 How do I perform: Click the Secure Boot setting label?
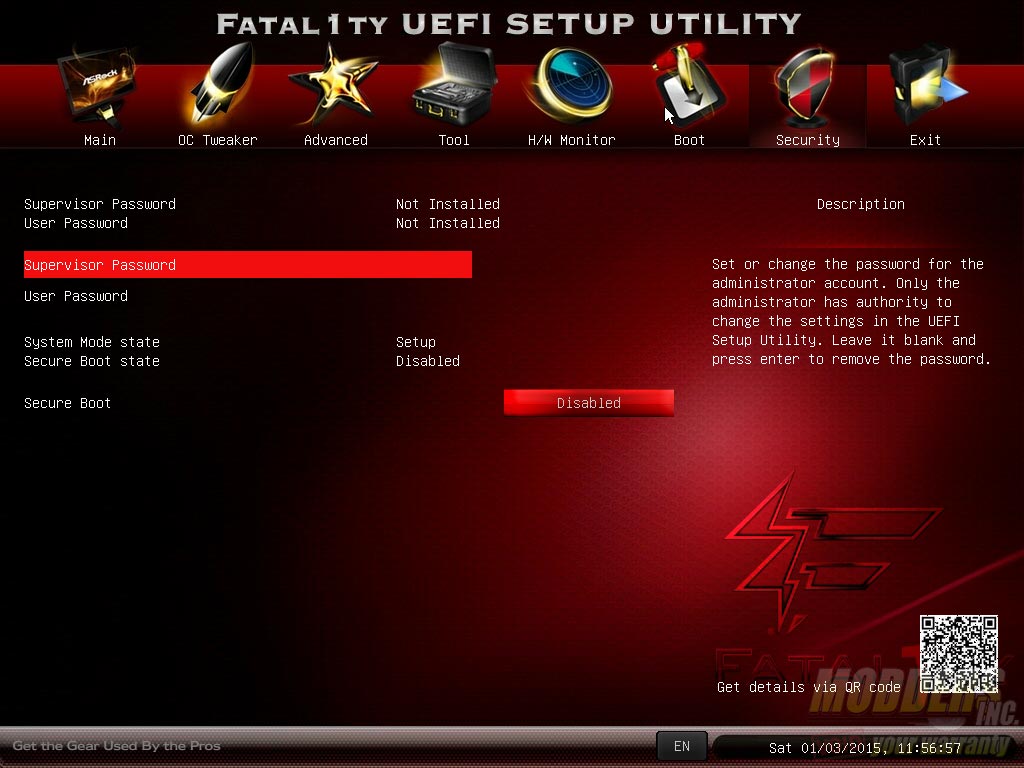coord(67,403)
